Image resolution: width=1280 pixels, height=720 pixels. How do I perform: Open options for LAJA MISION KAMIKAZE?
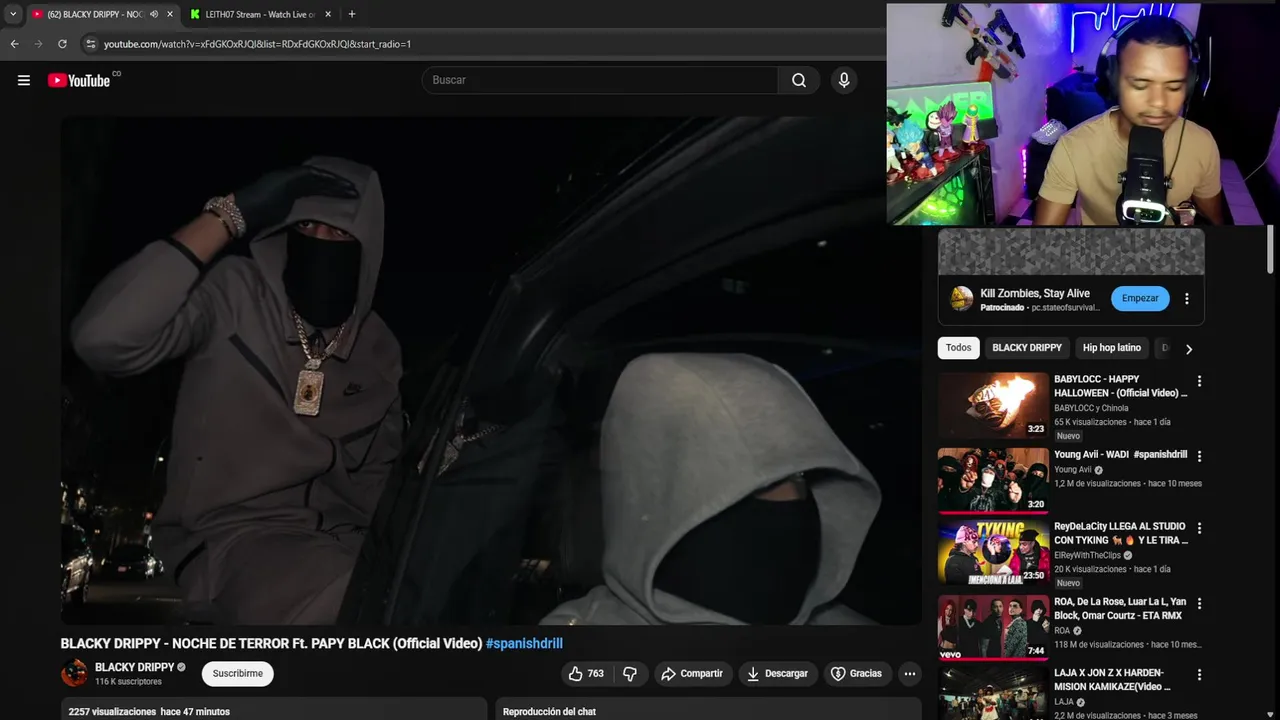coord(1199,675)
